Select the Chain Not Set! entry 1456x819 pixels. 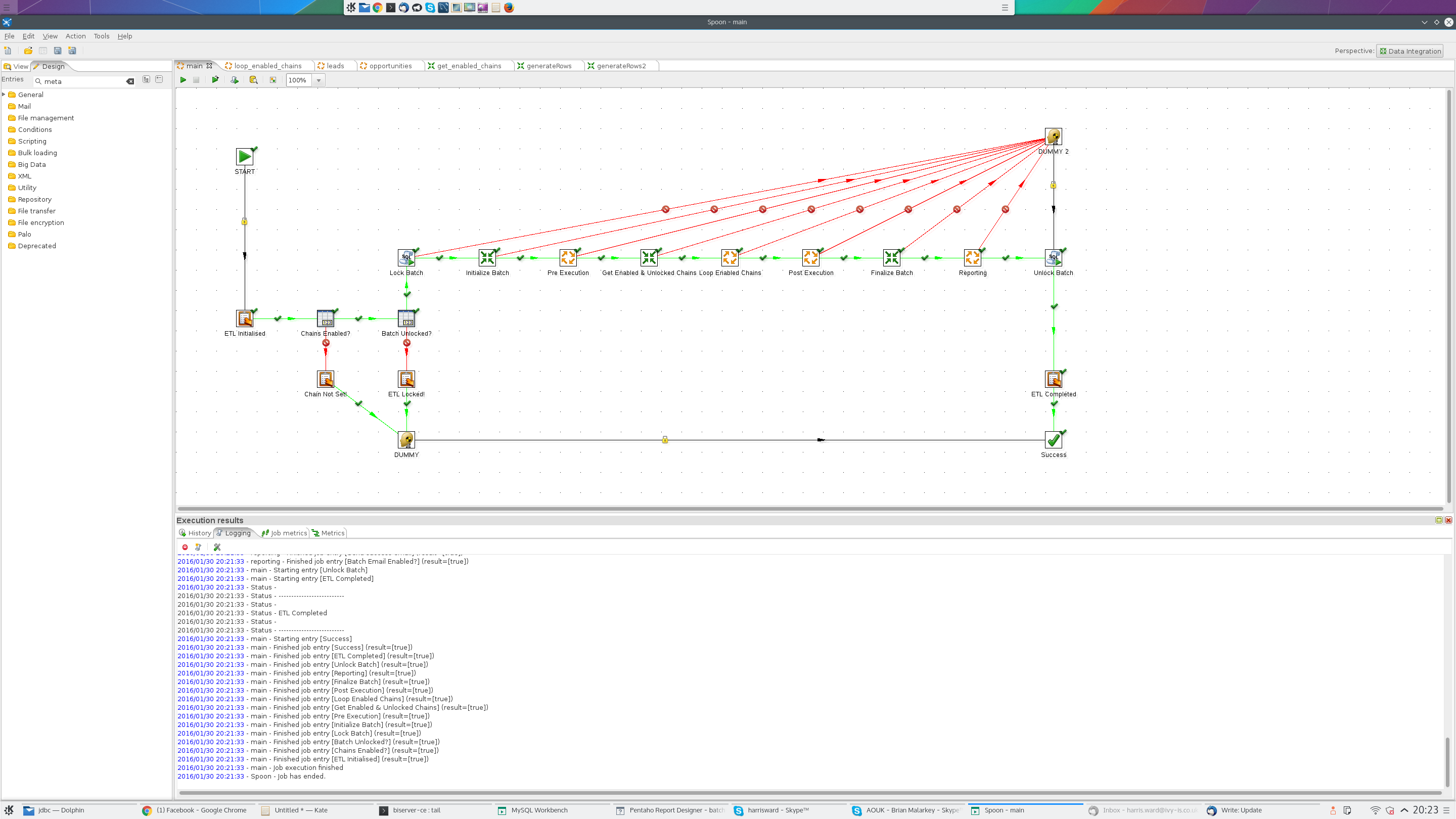[326, 379]
